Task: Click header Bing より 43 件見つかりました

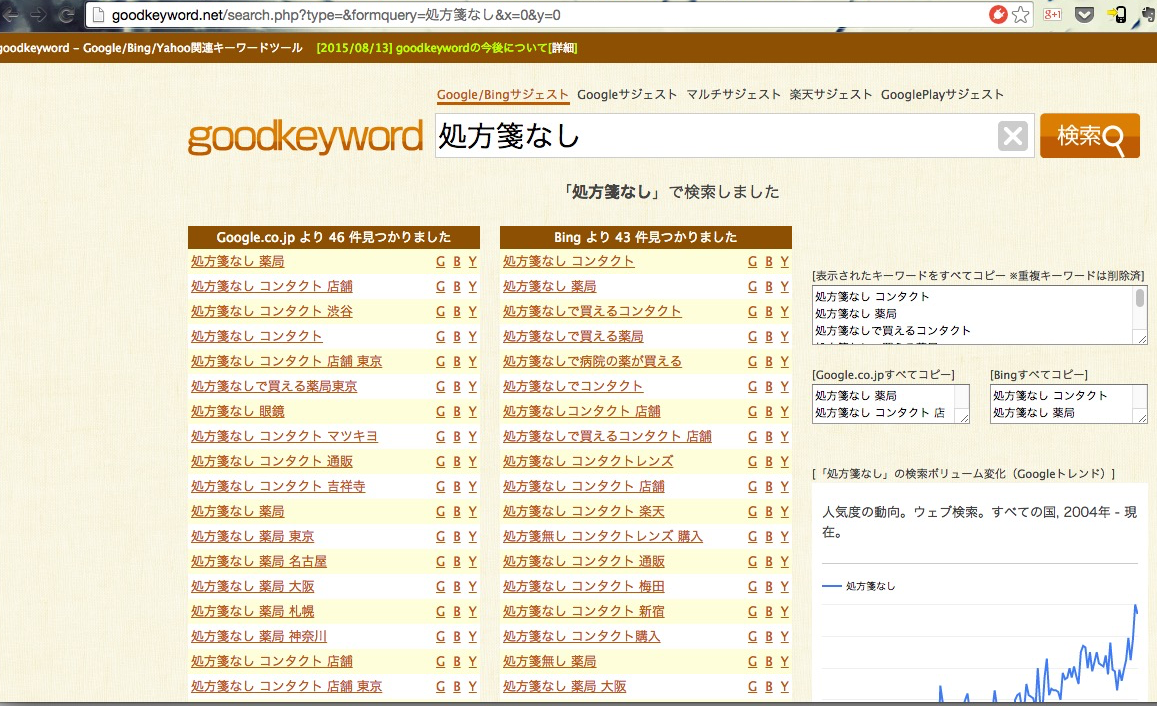Action: tap(646, 237)
